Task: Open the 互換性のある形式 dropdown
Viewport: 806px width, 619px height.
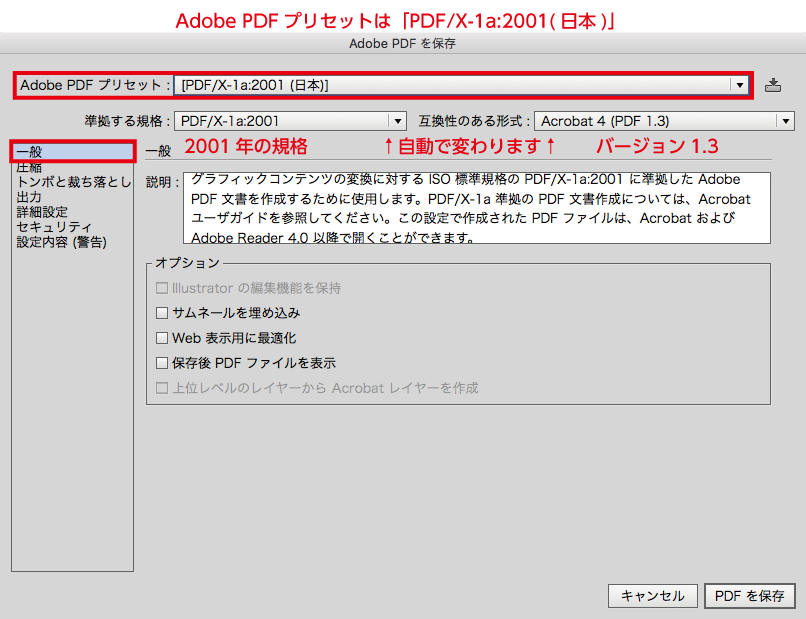Action: click(665, 121)
